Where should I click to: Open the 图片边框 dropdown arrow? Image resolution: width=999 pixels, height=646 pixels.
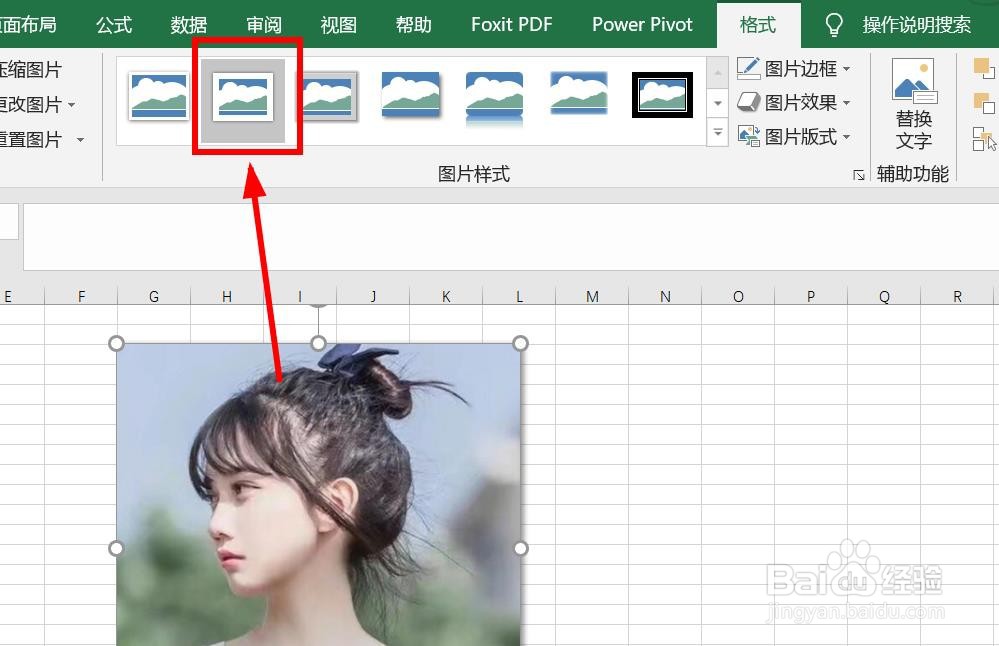846,69
